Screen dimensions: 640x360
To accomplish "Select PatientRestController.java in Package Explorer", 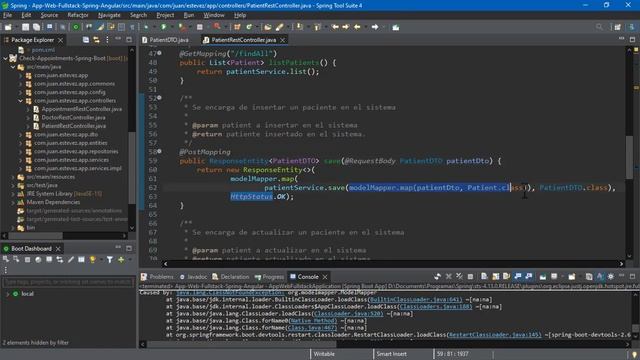I will pos(73,126).
